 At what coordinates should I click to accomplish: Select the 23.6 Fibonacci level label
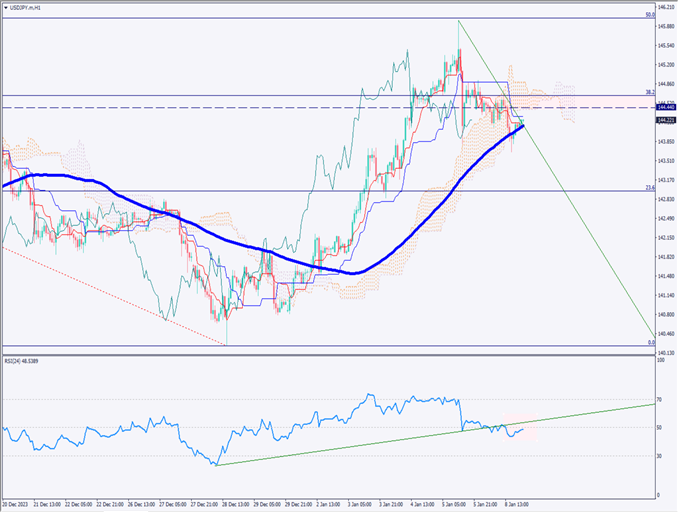click(x=649, y=187)
